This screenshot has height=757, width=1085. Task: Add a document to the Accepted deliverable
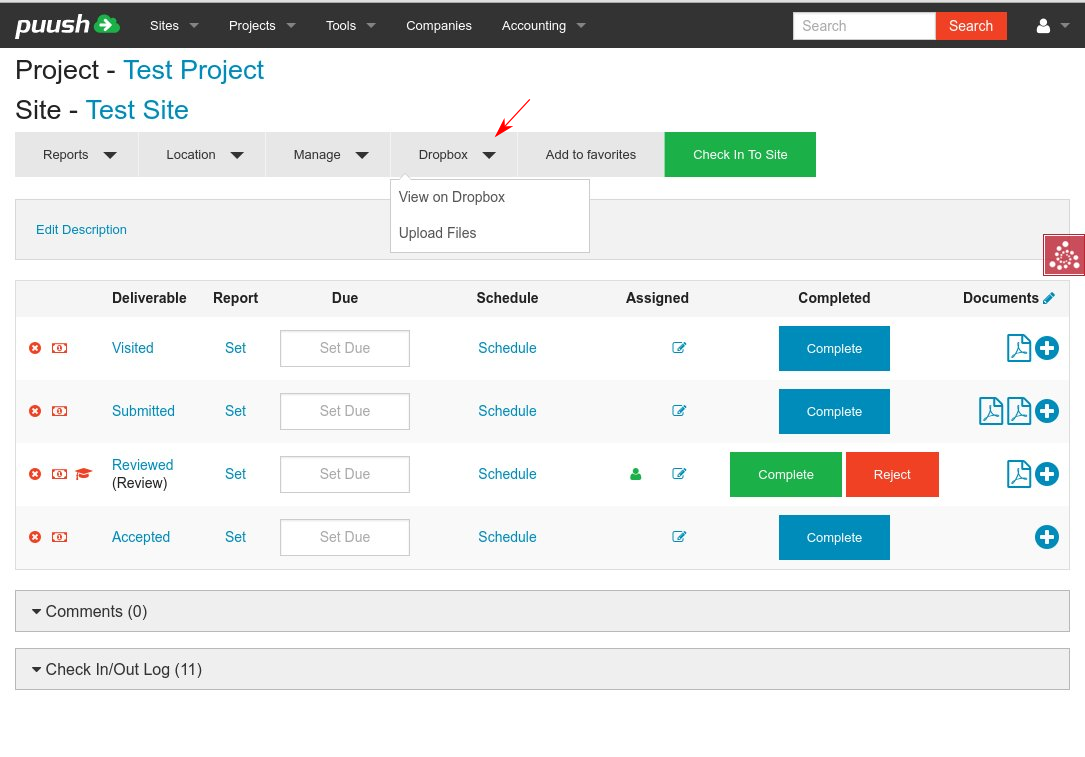pos(1046,537)
